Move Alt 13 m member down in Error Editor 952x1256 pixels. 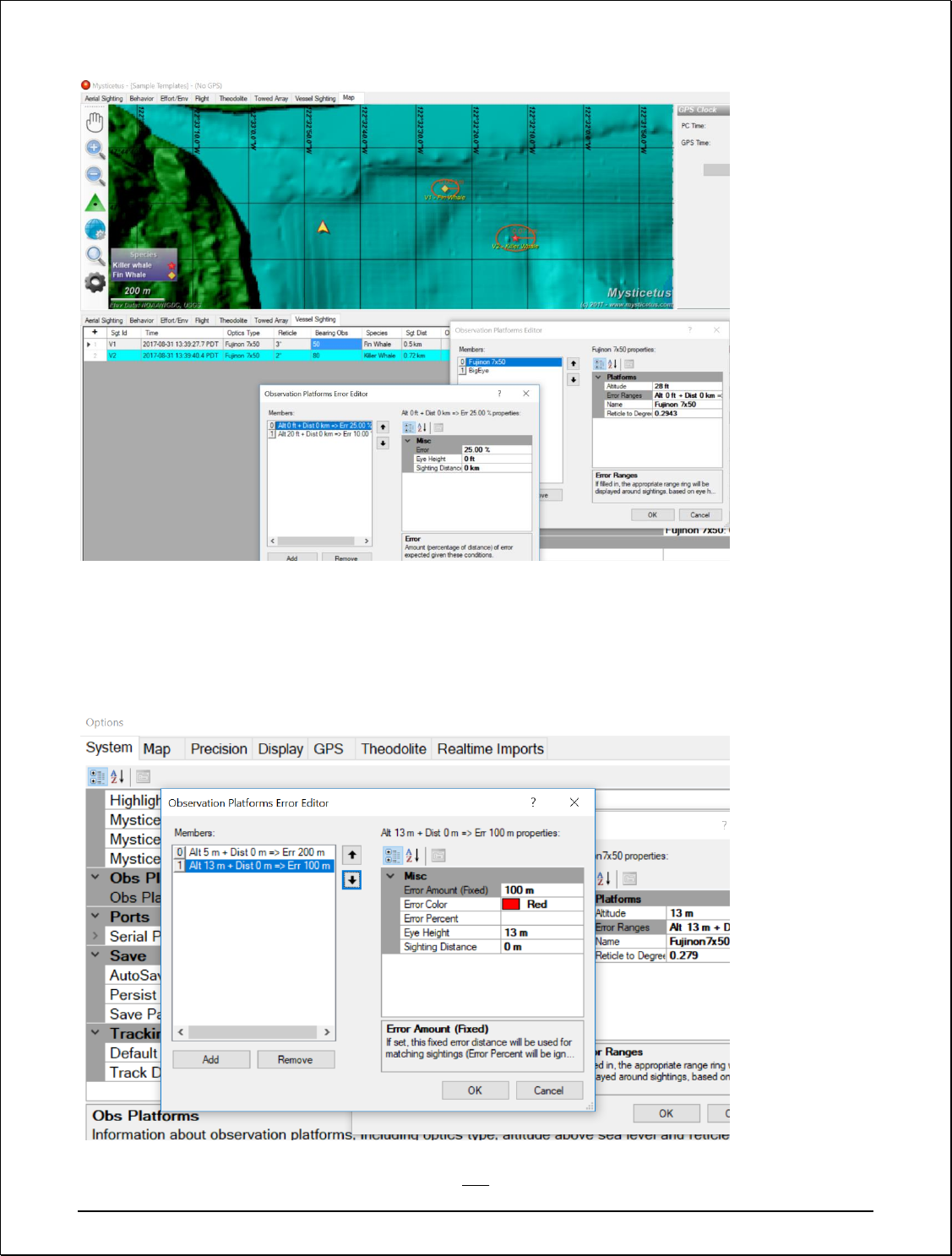[x=352, y=880]
